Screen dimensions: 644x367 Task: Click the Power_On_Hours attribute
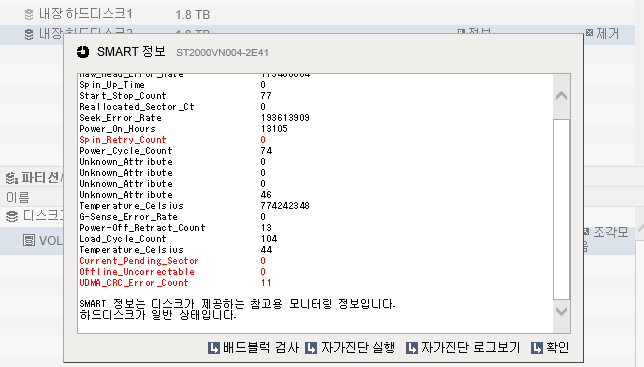pos(117,129)
